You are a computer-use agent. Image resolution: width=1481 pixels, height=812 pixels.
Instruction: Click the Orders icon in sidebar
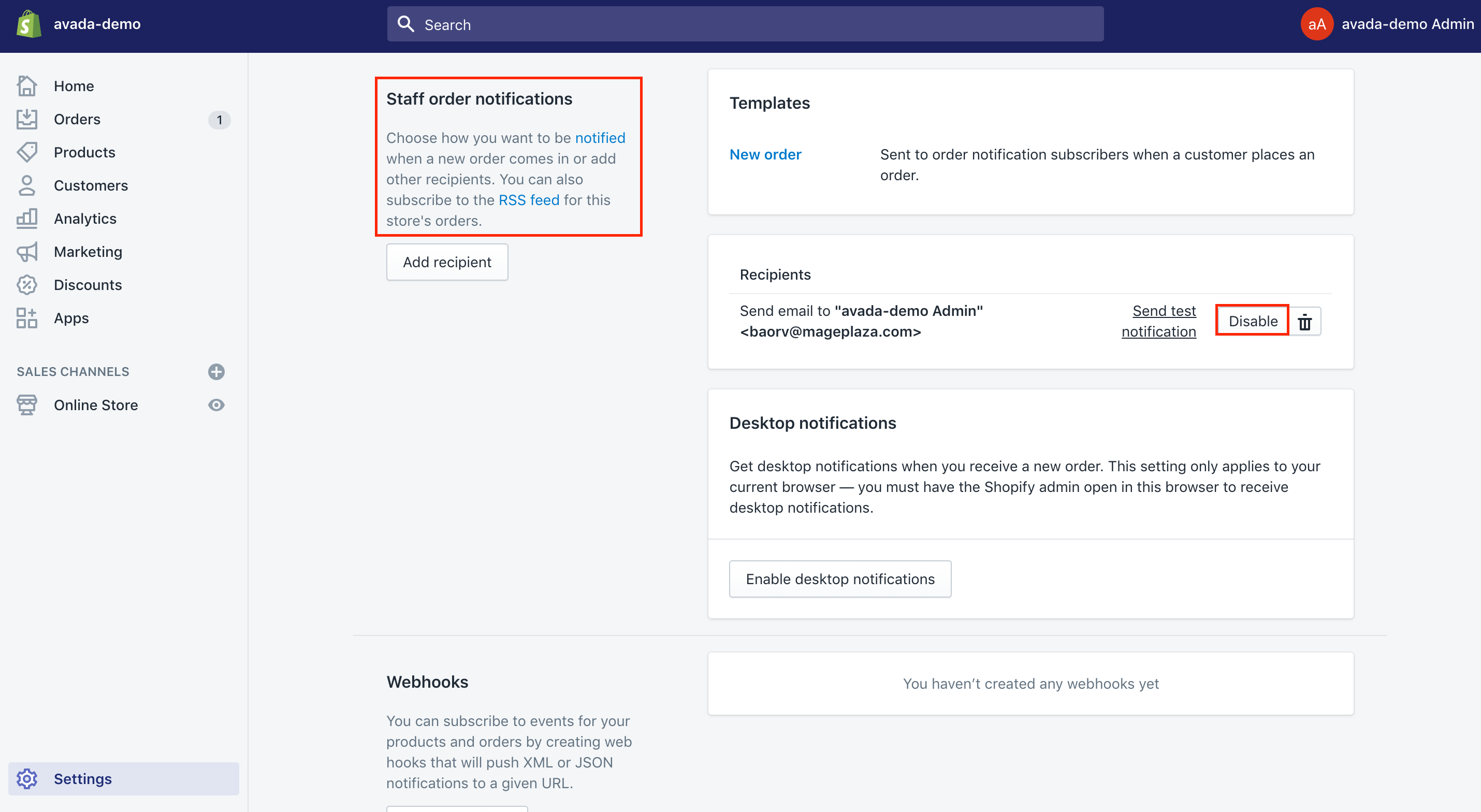[27, 119]
